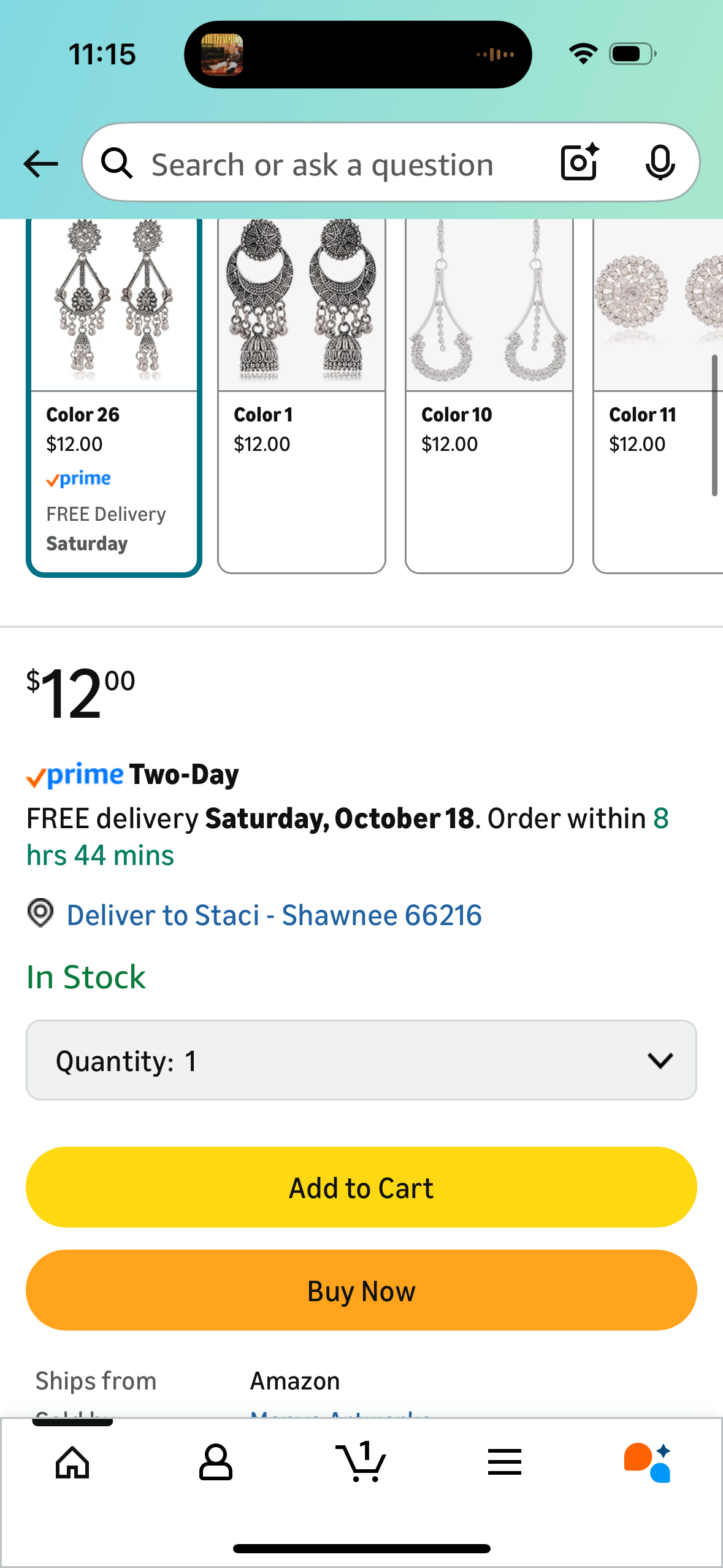Expand the Quantity dropdown
Image resolution: width=723 pixels, height=1568 pixels.
tap(361, 1060)
